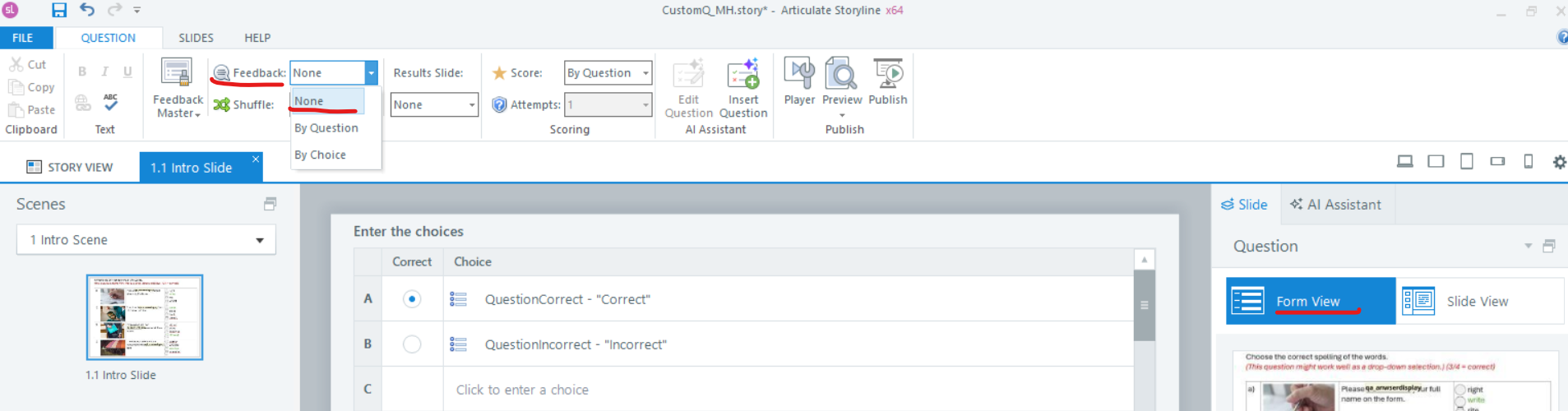Viewport: 1568px width, 411px height.
Task: Cut the selection
Action: pyautogui.click(x=28, y=64)
